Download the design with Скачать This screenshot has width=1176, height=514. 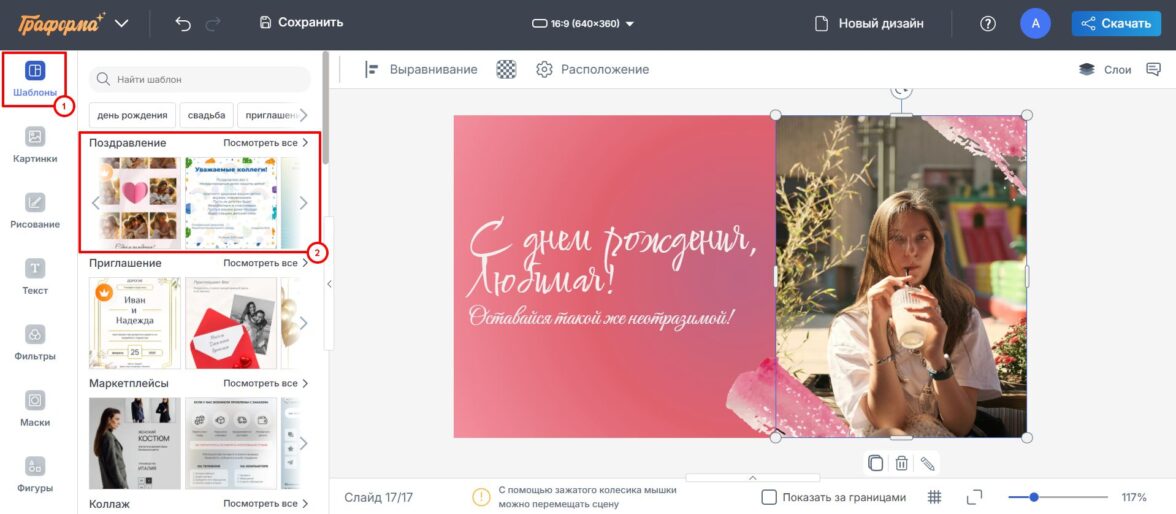pos(1116,23)
